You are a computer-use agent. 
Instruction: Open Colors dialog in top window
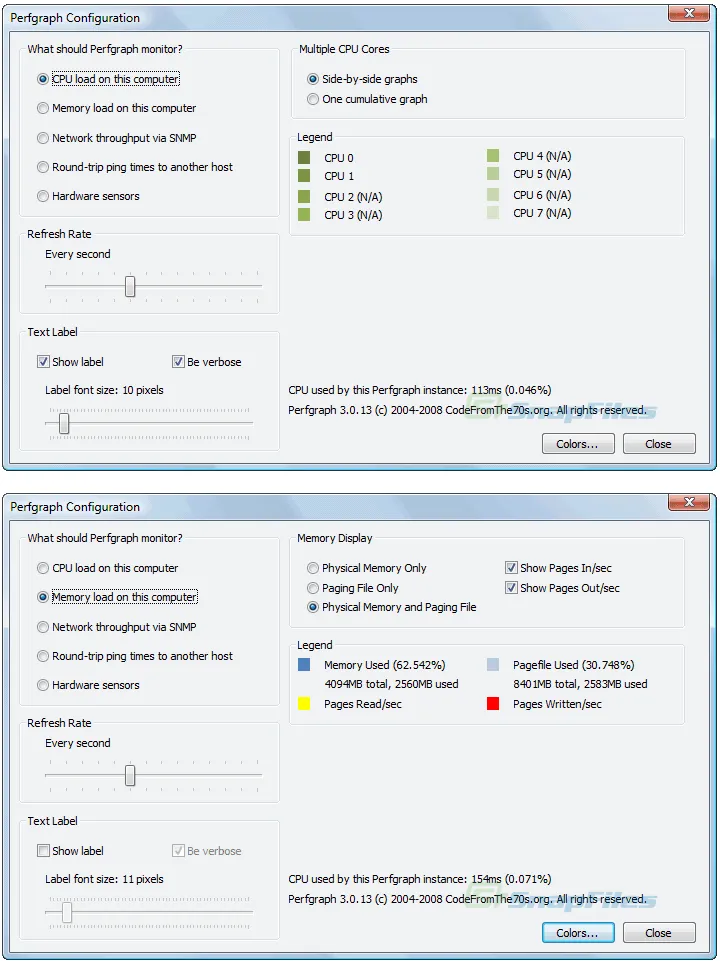(x=578, y=444)
